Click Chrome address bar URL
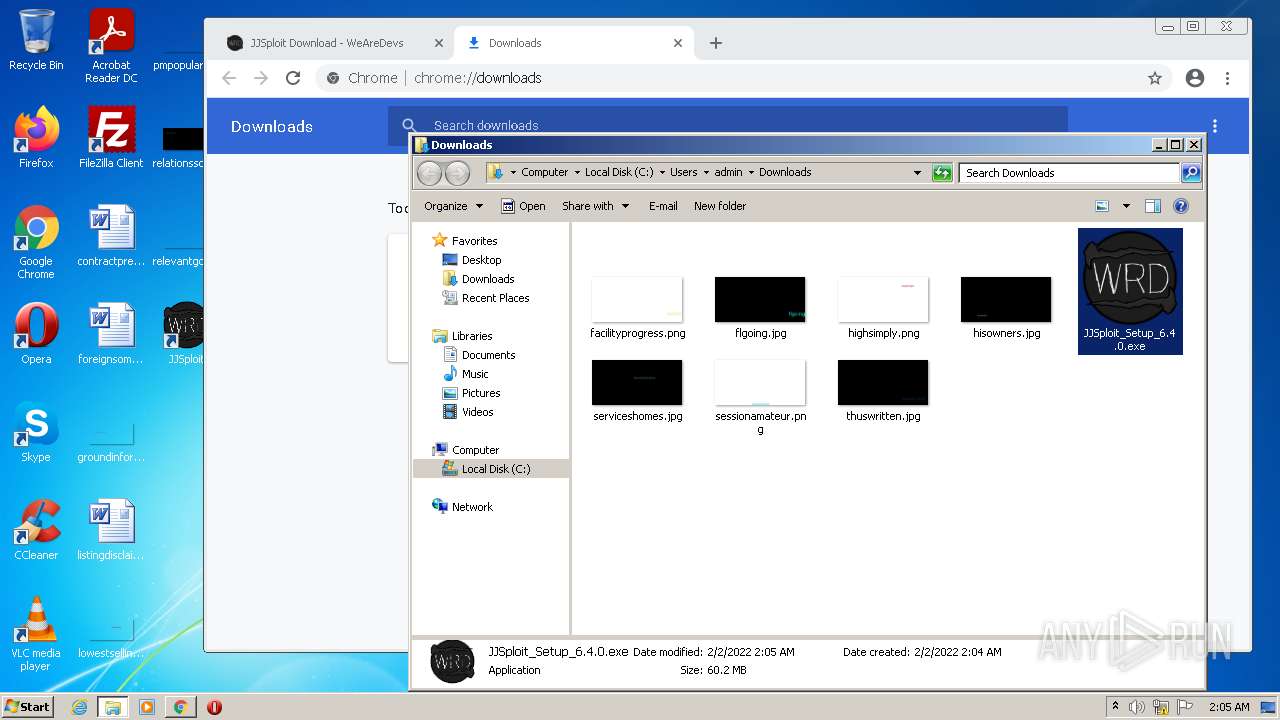This screenshot has height=720, width=1280. [x=478, y=78]
